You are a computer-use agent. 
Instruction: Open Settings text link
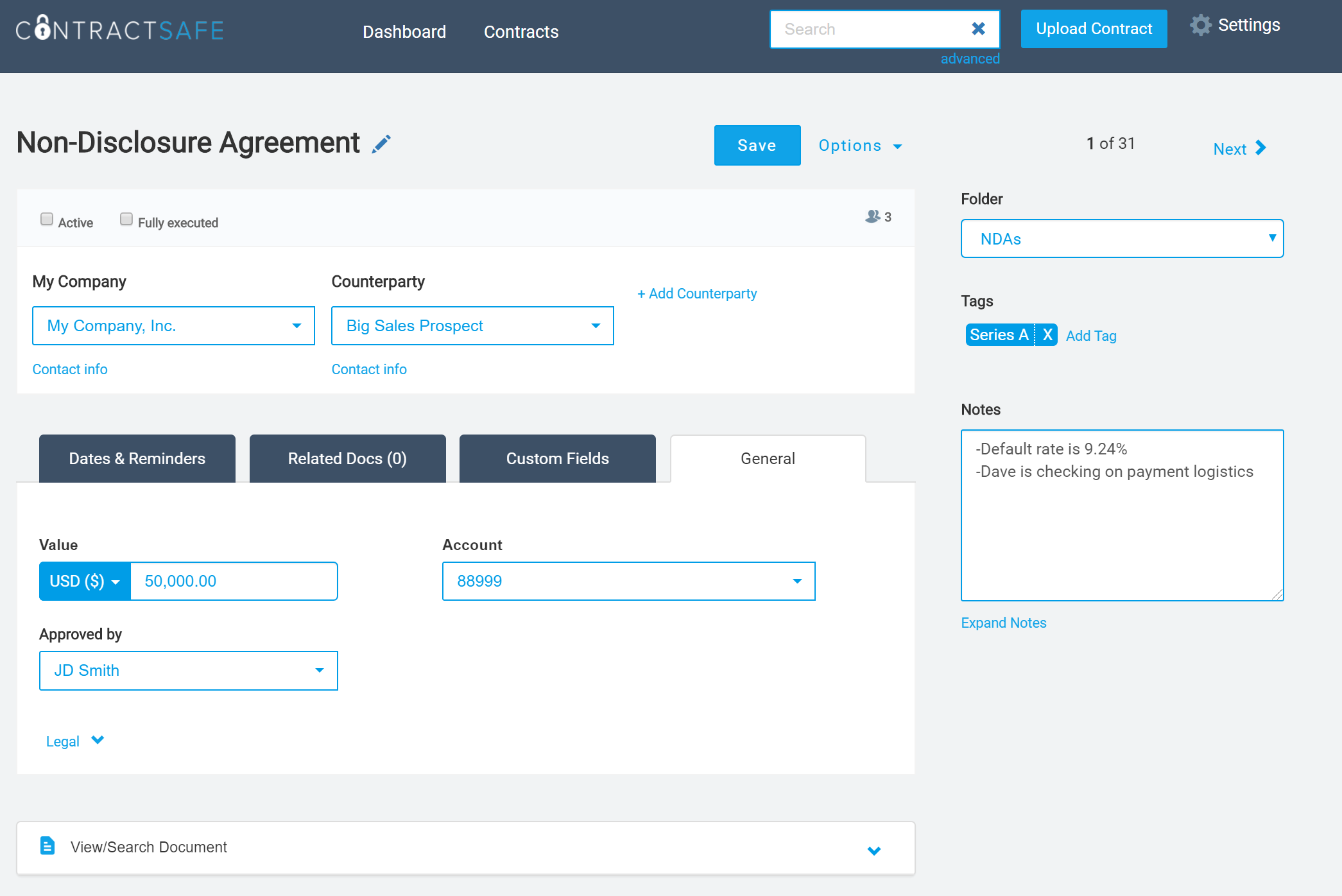tap(1249, 25)
